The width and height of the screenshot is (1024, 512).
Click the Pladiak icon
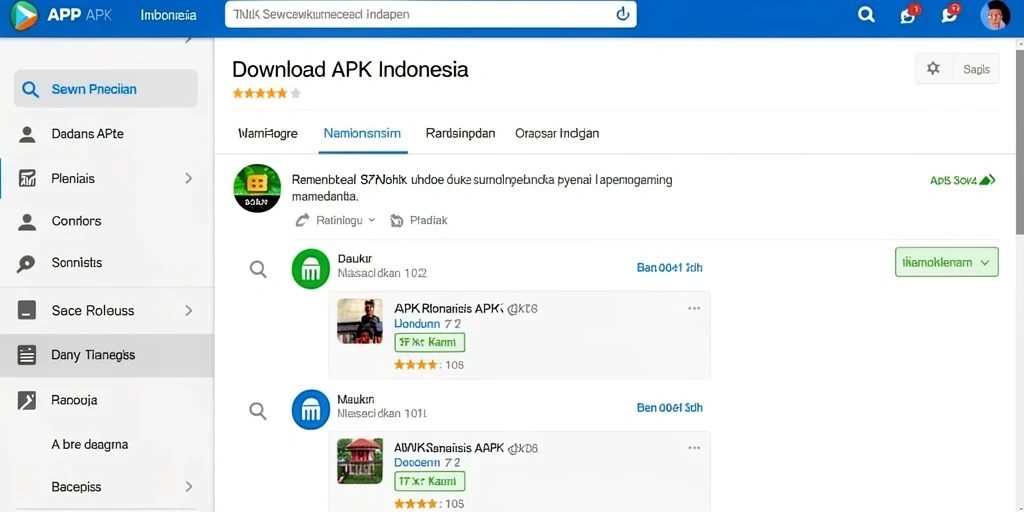[x=396, y=221]
